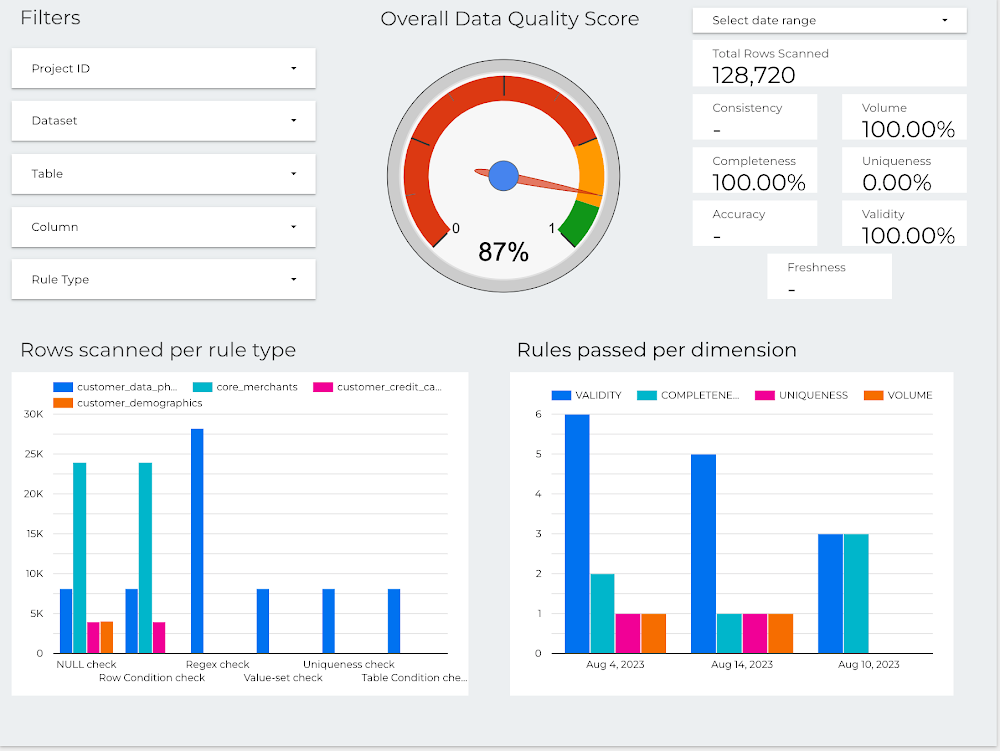The height and width of the screenshot is (751, 1000).
Task: Click the 'Regex check' axis label
Action: [217, 664]
